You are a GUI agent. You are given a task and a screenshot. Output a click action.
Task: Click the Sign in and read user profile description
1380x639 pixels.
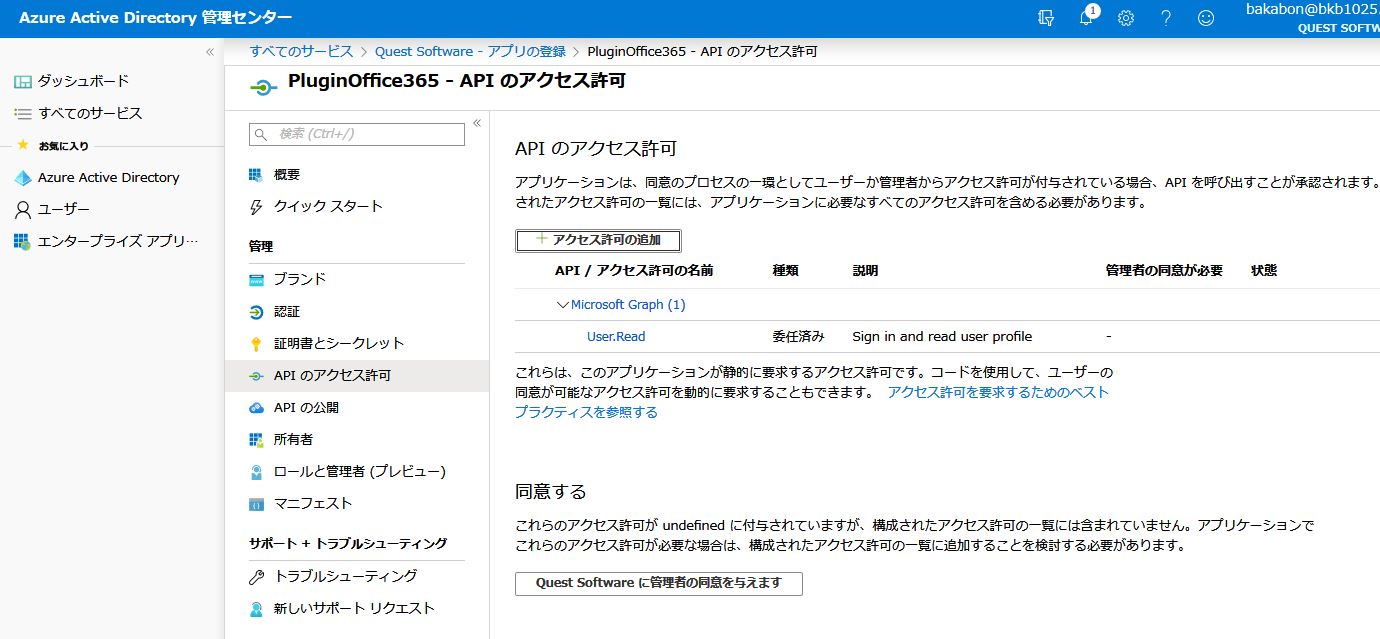click(x=942, y=337)
